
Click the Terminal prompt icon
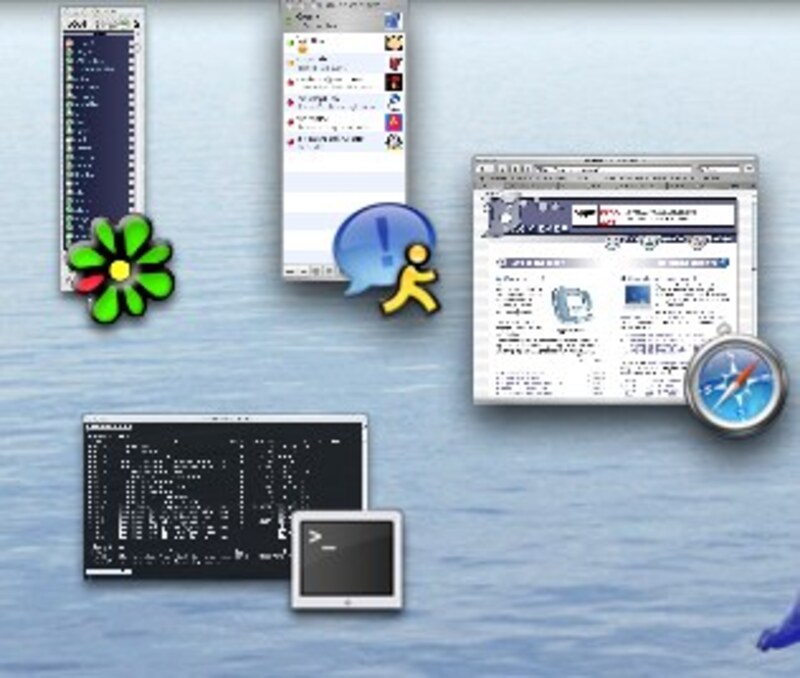coord(347,560)
